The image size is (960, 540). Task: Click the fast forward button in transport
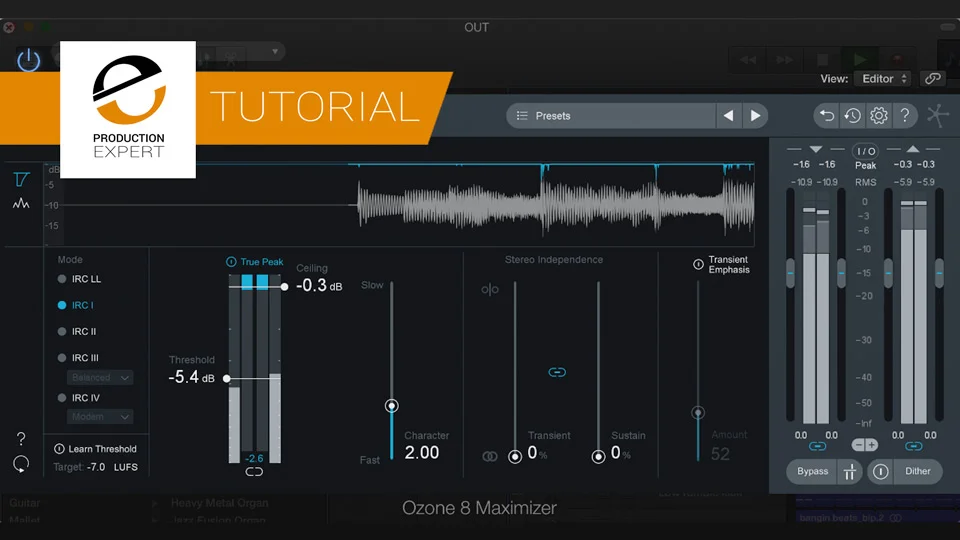coord(784,59)
